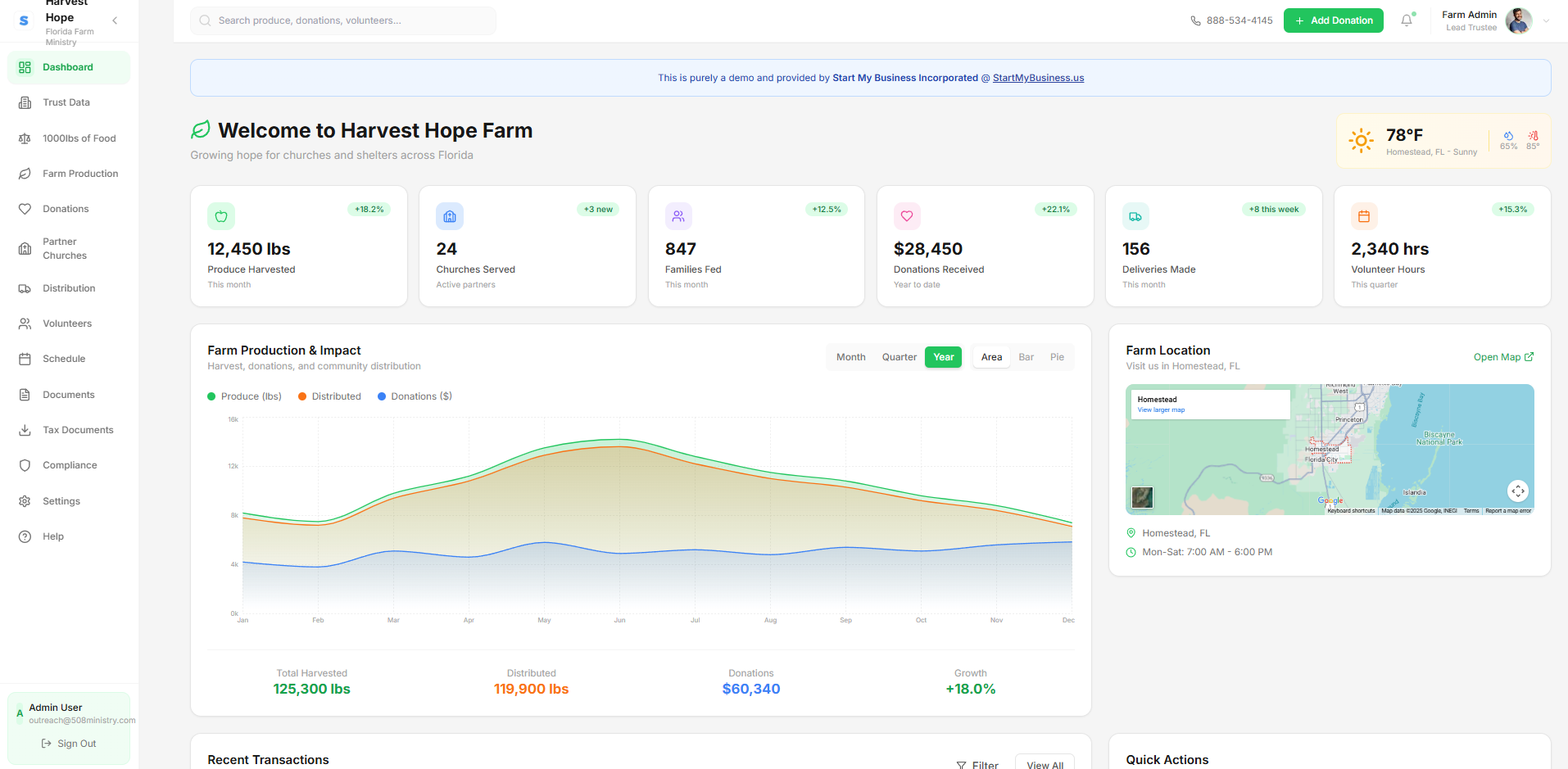Switch chart type to Pie
This screenshot has height=769, width=1568.
pos(1057,357)
